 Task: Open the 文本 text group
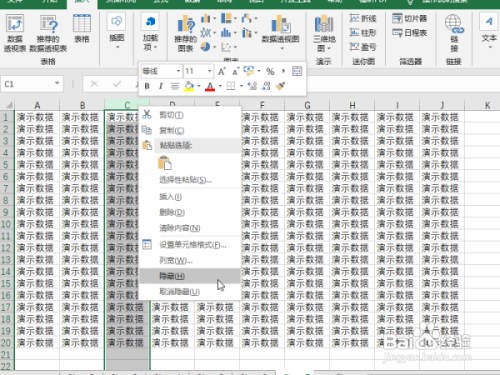(489, 31)
